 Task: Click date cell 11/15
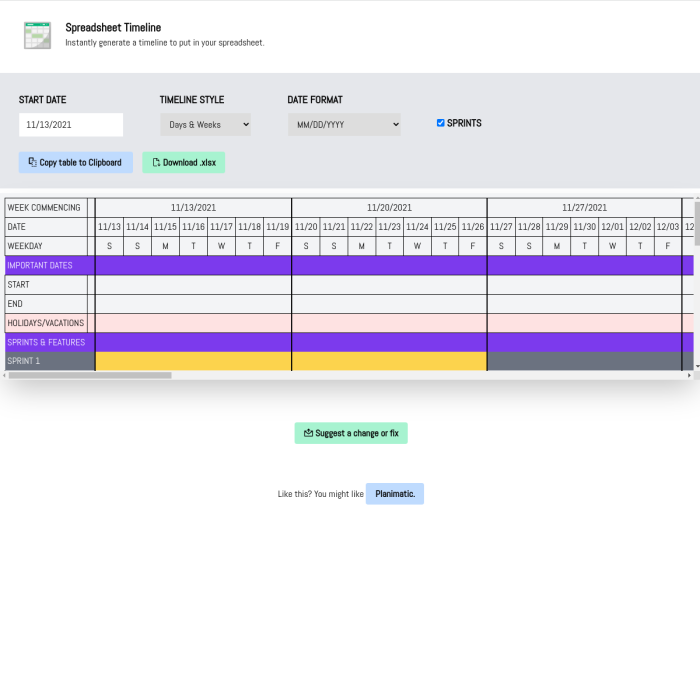165,227
